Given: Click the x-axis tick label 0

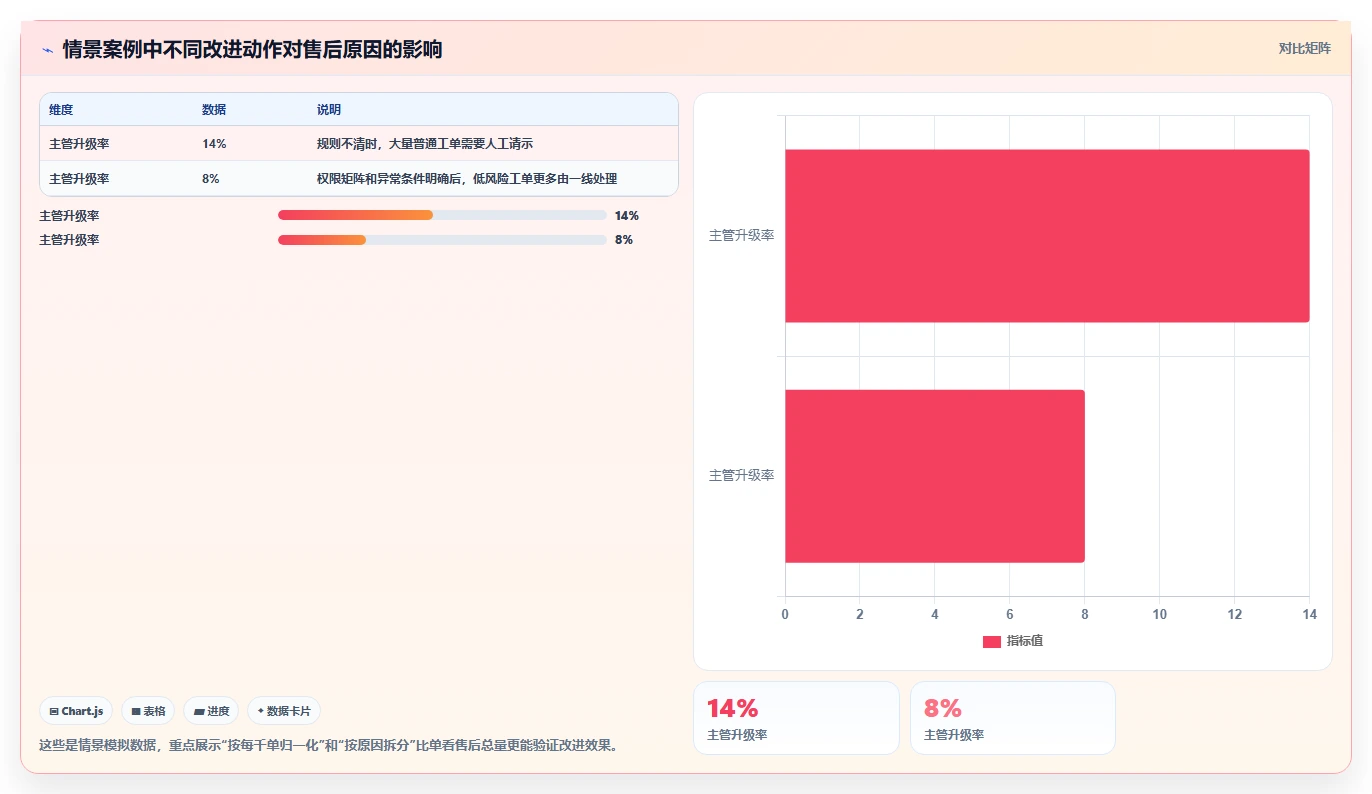Looking at the screenshot, I should tap(785, 614).
